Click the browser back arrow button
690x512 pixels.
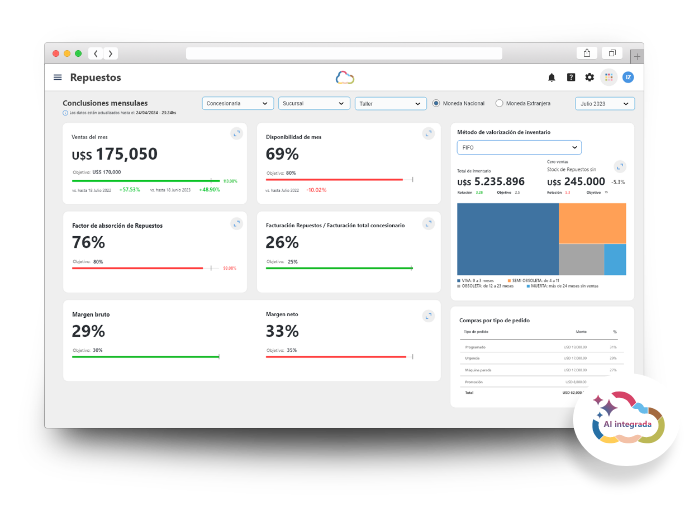click(95, 54)
